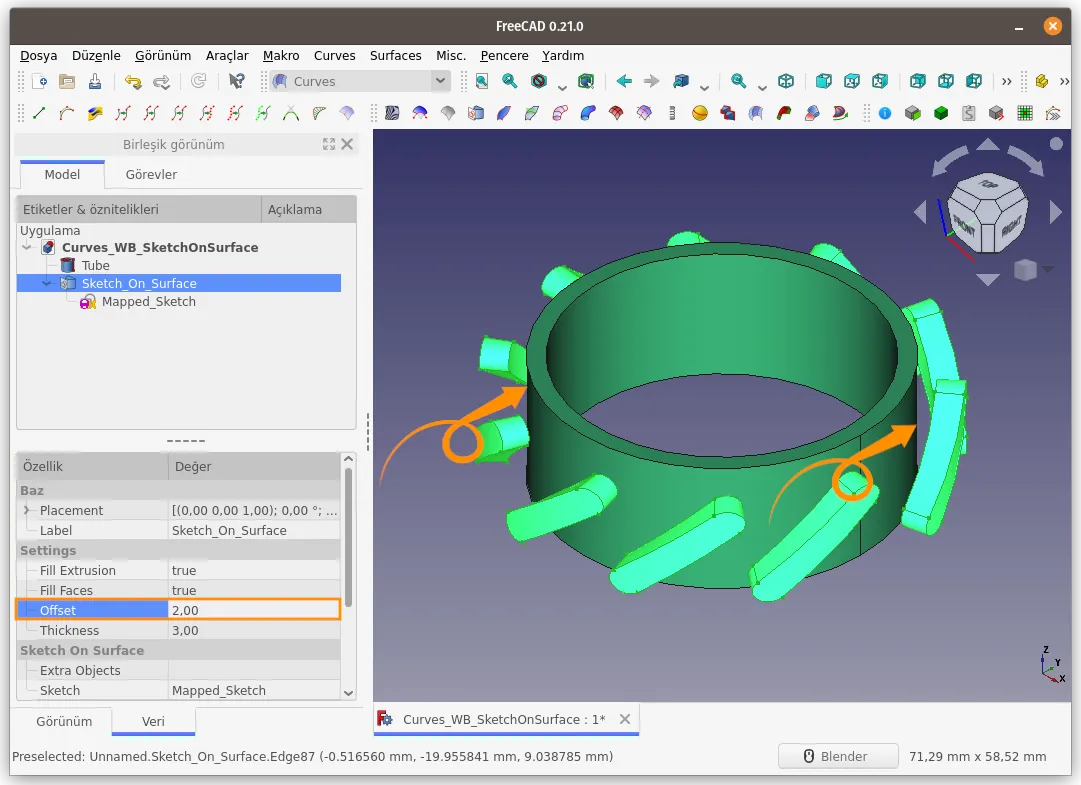Click the Blender navigation style button
Image resolution: width=1081 pixels, height=785 pixels.
click(x=838, y=756)
